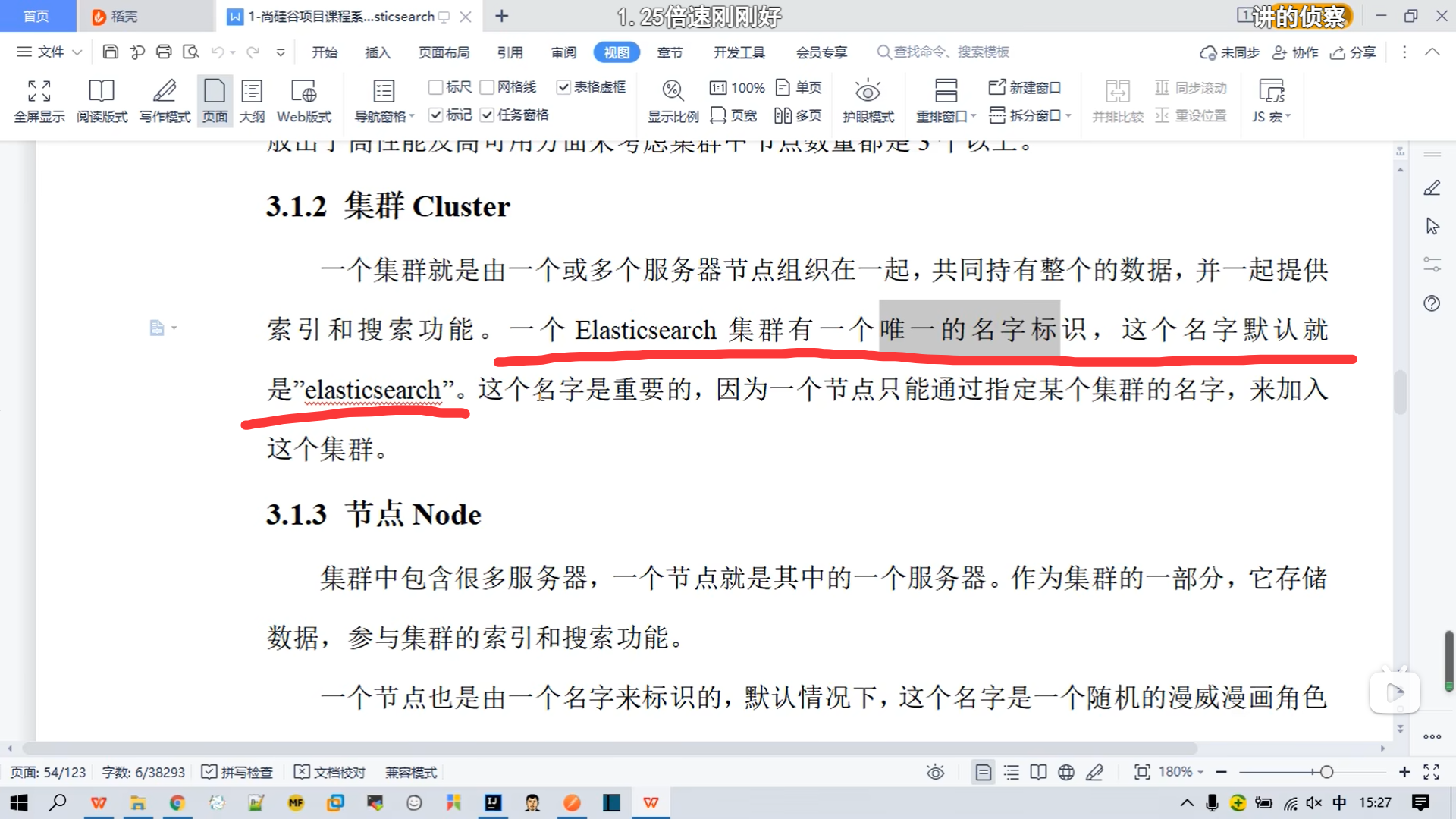Open the 页面布局 ribbon tab
Image resolution: width=1456 pixels, height=819 pixels.
pyautogui.click(x=444, y=52)
